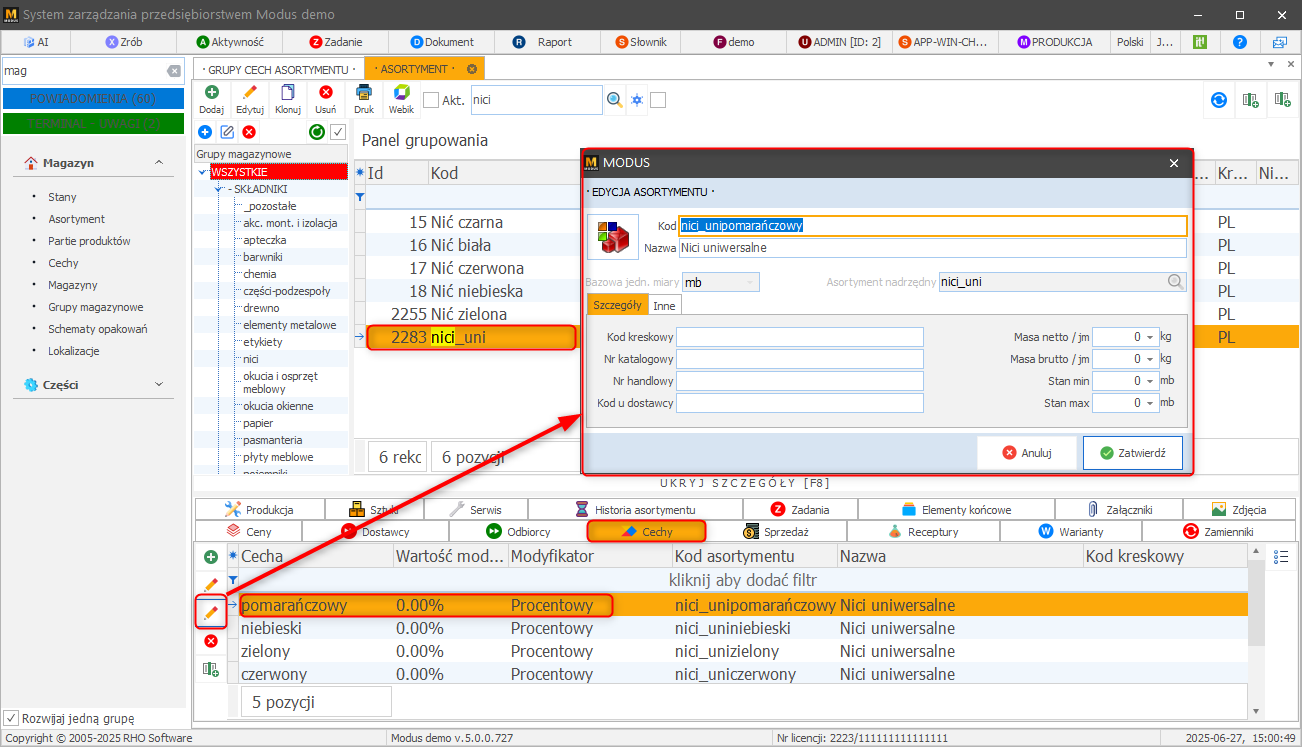
Task: Toggle the Rozwijaj jedną grupę checkbox
Action: tap(11, 718)
